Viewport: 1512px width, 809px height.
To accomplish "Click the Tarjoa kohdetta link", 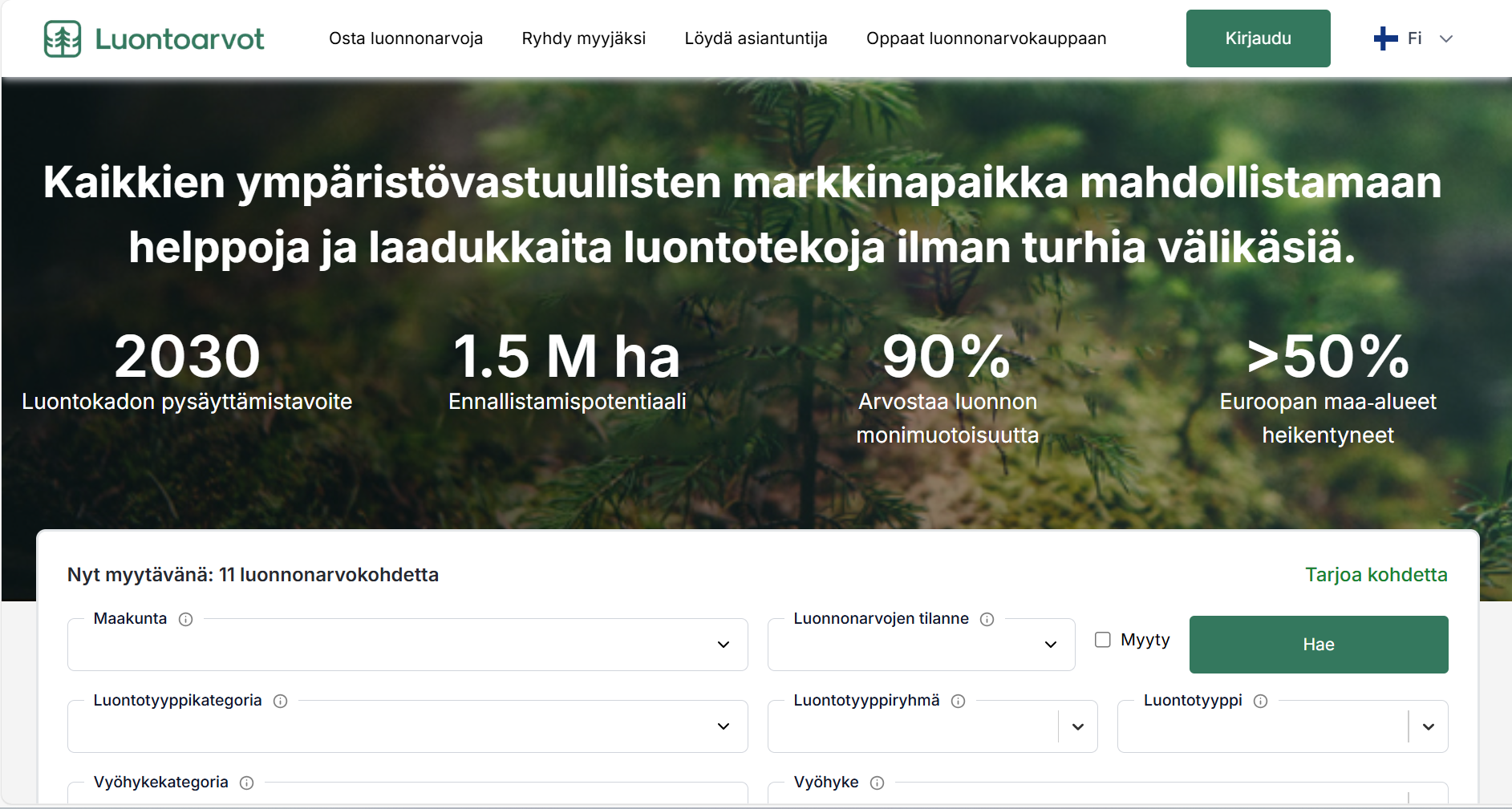I will (x=1376, y=575).
